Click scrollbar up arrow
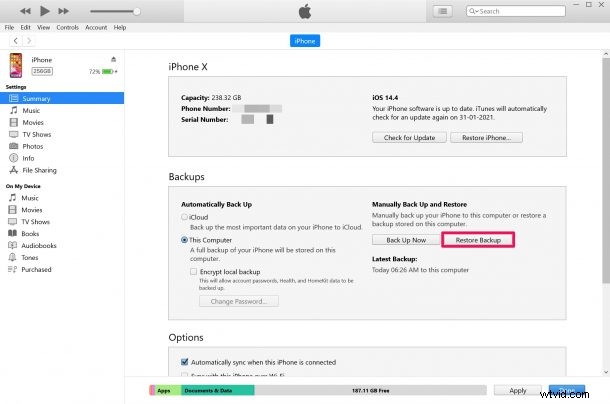 coord(606,54)
